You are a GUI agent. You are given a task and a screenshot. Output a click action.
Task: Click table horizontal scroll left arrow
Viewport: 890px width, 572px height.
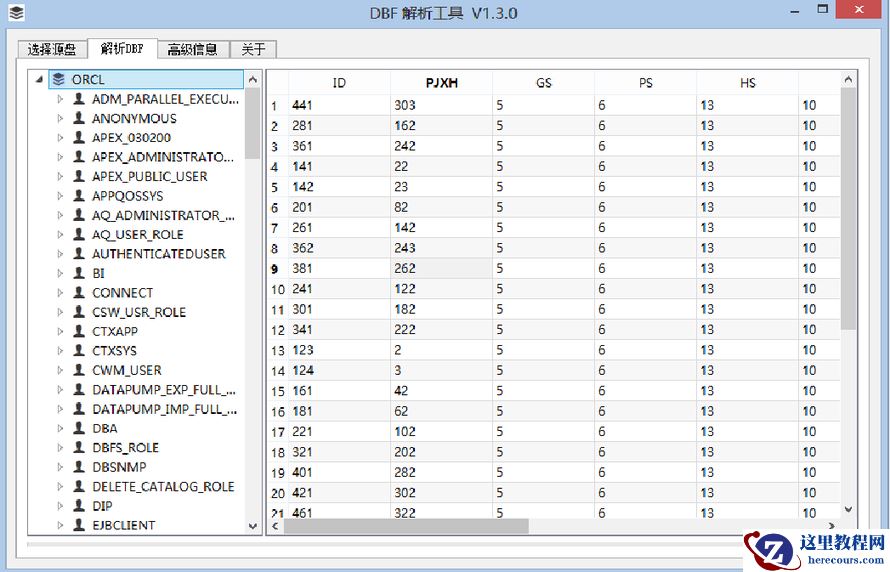(x=275, y=527)
